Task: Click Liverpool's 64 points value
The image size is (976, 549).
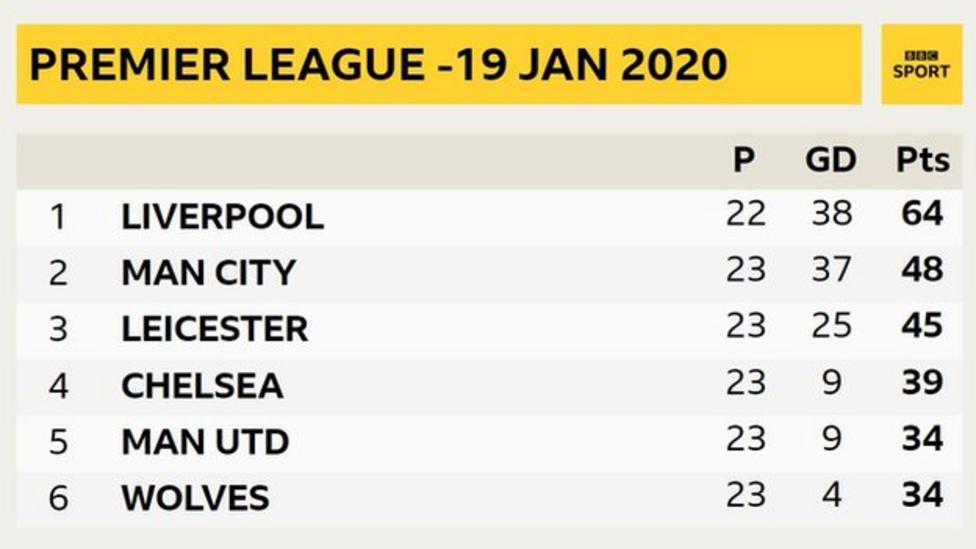Action: point(922,214)
